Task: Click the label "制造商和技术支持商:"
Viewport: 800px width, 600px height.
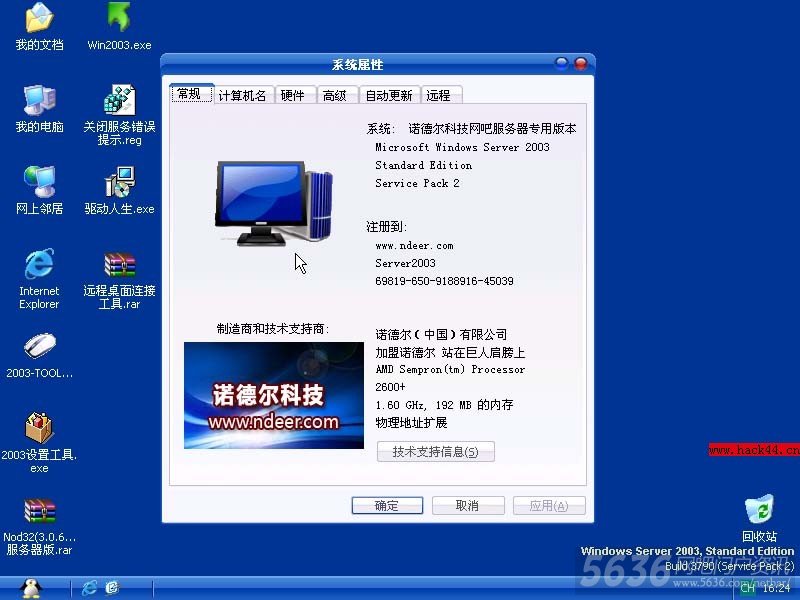Action: 273,329
